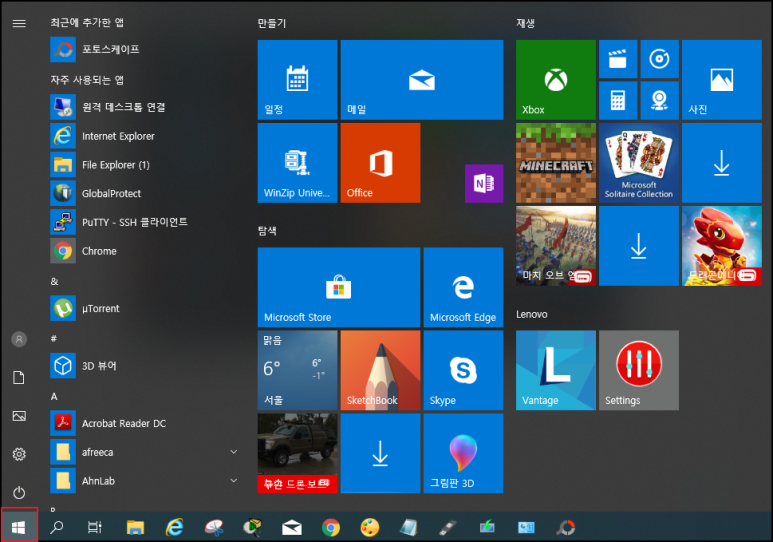Open Task View on the taskbar

[94, 527]
